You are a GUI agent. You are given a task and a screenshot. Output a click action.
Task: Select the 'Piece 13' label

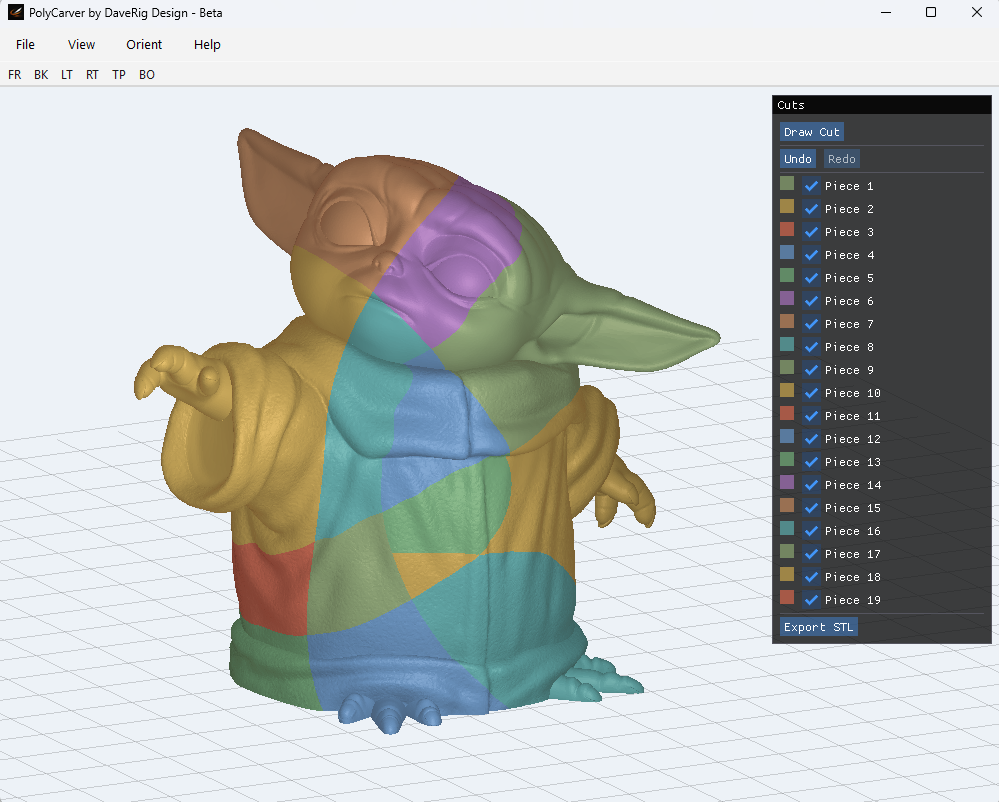(x=852, y=462)
